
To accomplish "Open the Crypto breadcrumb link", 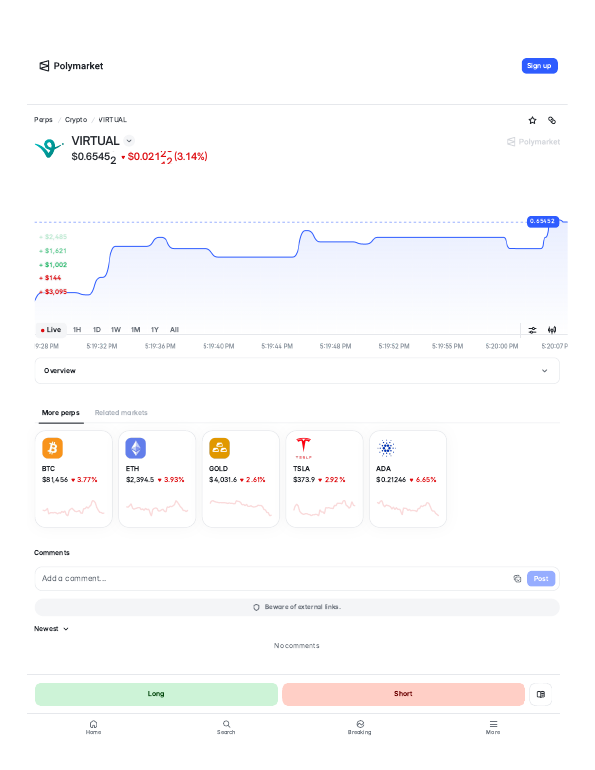I will [x=76, y=120].
